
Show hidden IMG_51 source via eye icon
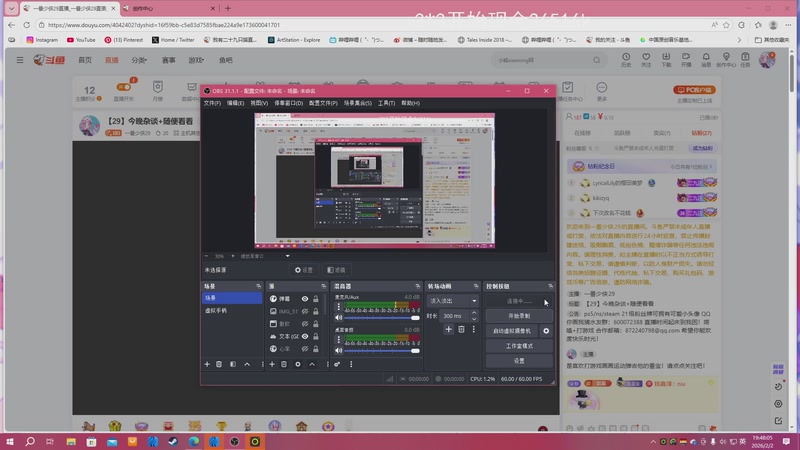305,311
